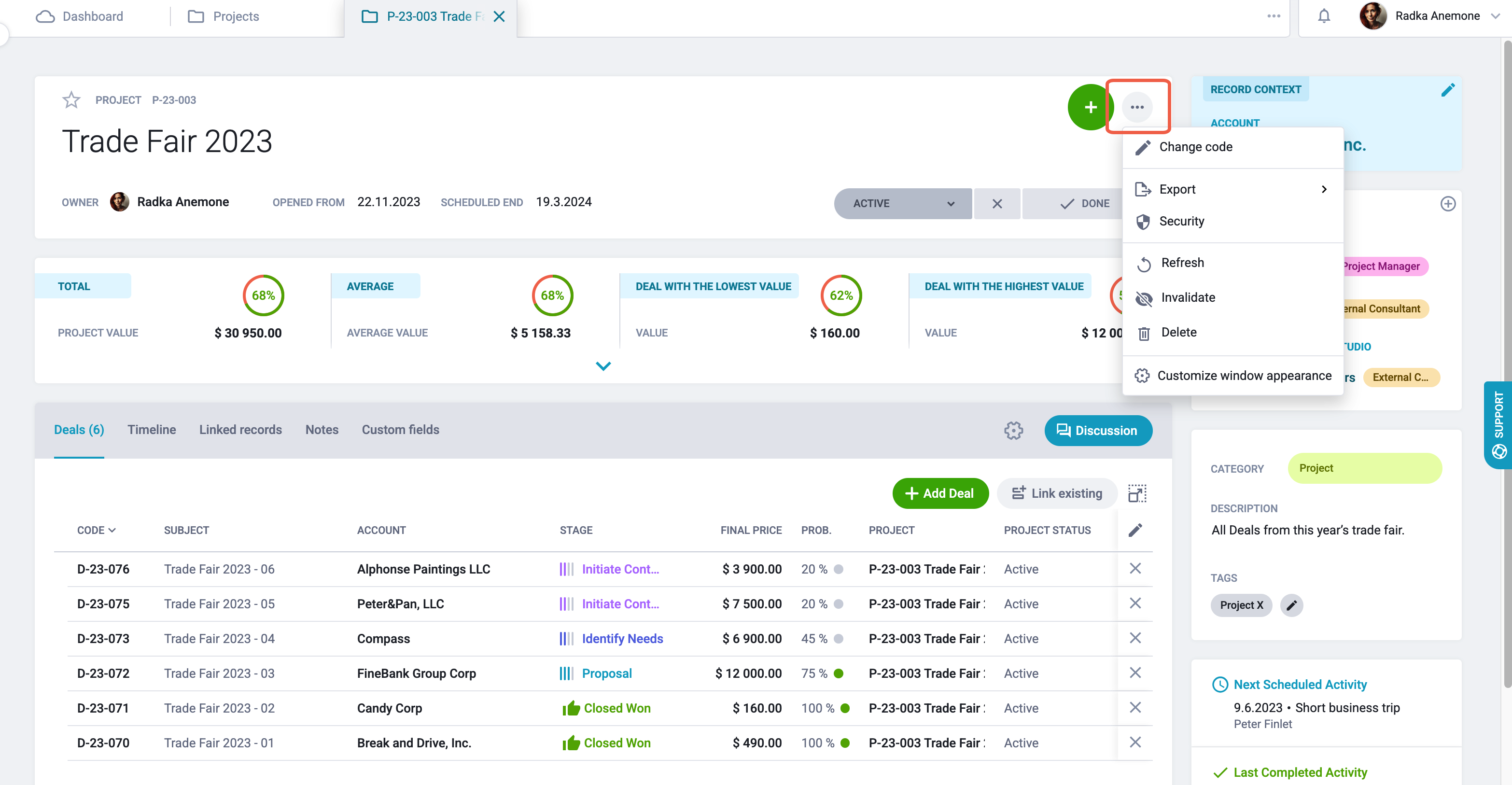The height and width of the screenshot is (785, 1512).
Task: Open tab settings gear icon
Action: (x=1013, y=430)
